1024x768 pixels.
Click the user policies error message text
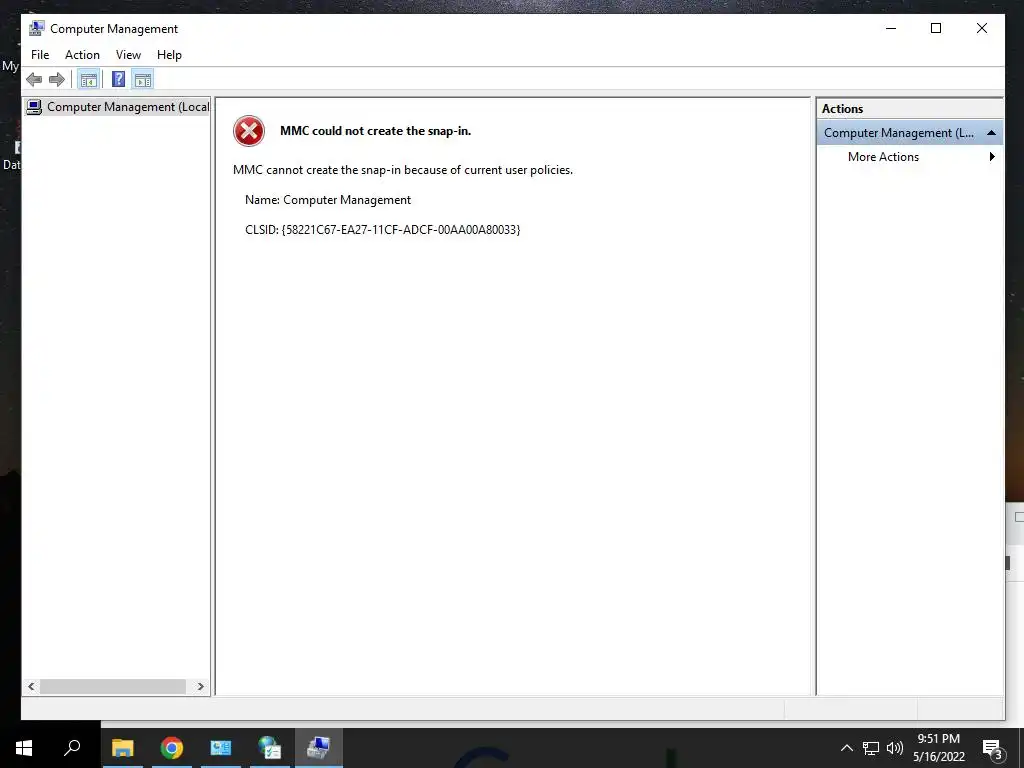click(x=403, y=170)
